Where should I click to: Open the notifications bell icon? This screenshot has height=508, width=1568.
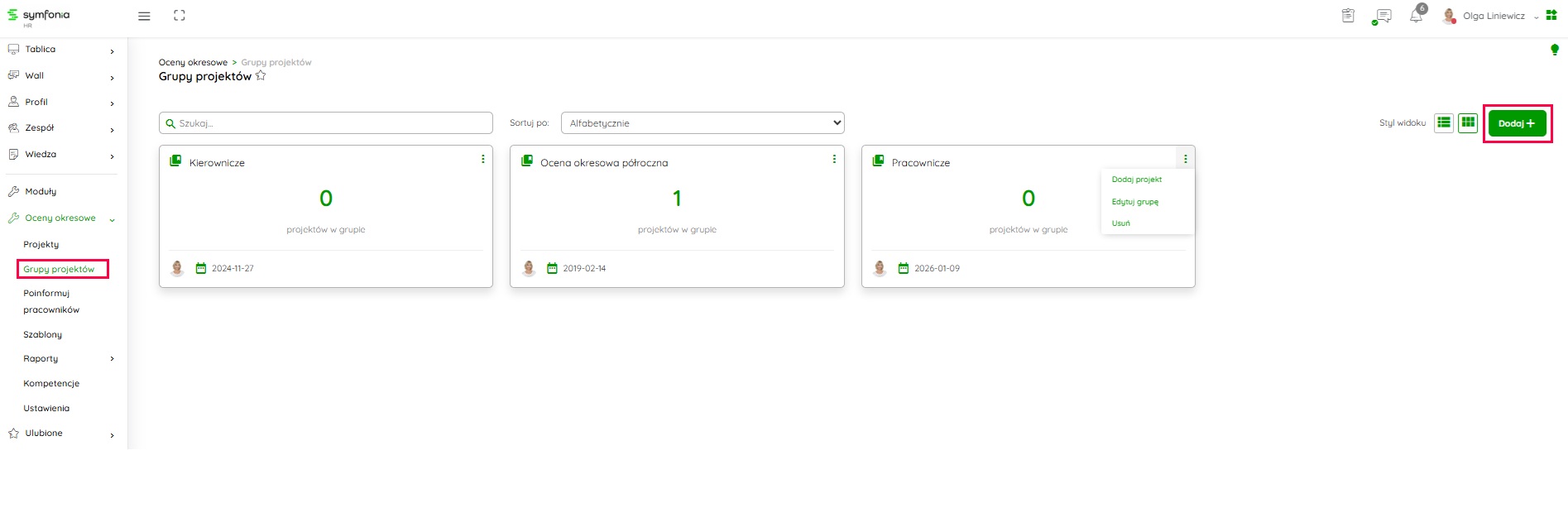(x=1416, y=17)
